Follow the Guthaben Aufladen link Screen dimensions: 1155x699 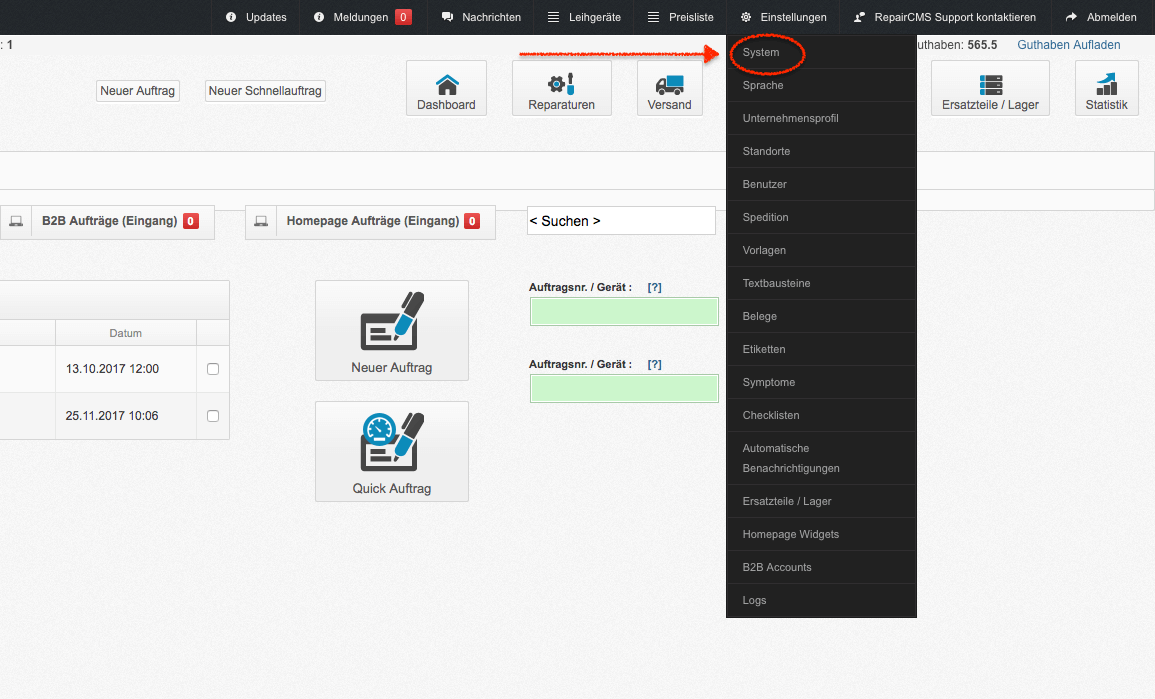coord(1069,45)
